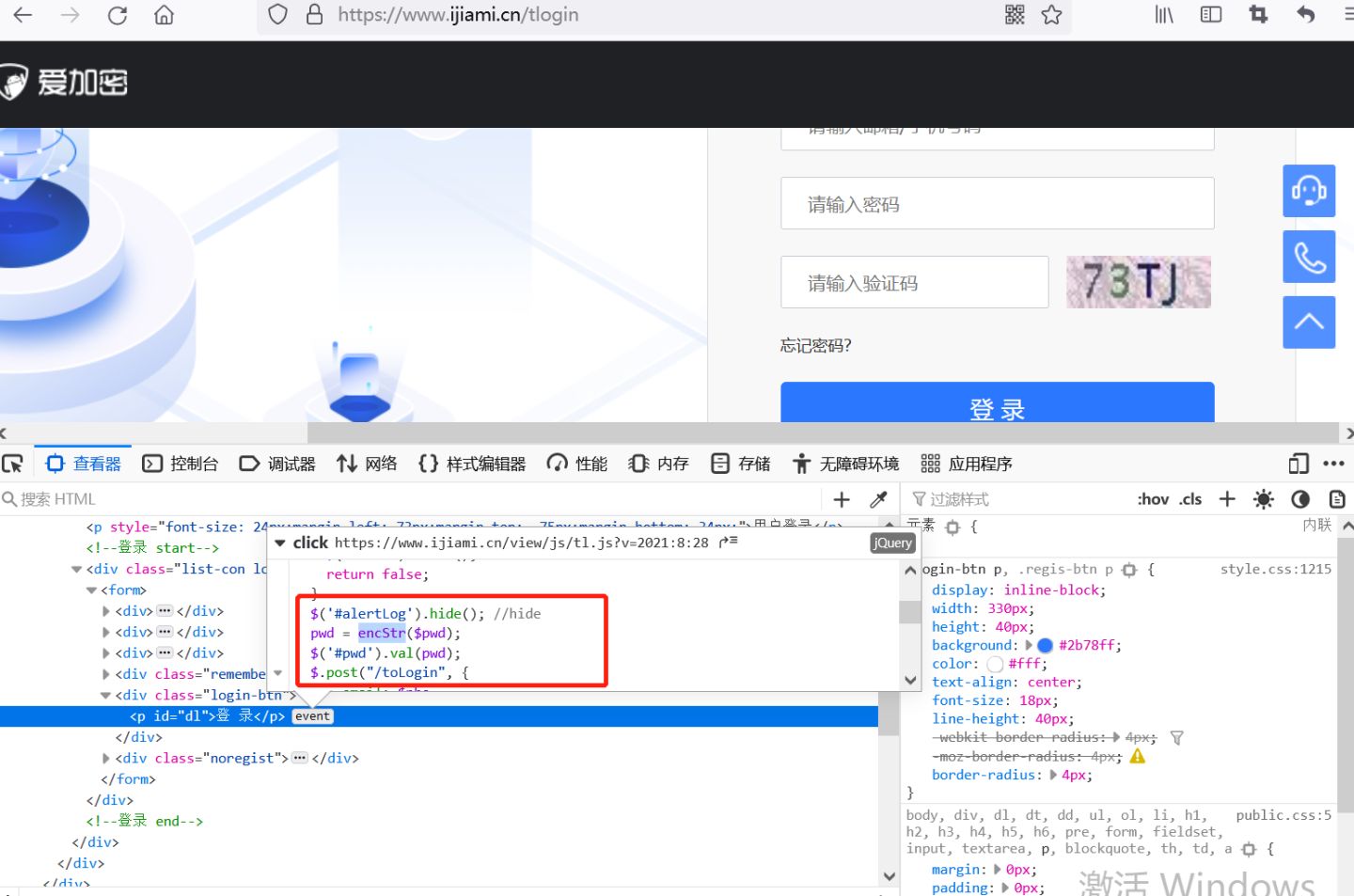Open the devtools more options ellipsis
Image resolution: width=1354 pixels, height=896 pixels.
tap(1333, 464)
